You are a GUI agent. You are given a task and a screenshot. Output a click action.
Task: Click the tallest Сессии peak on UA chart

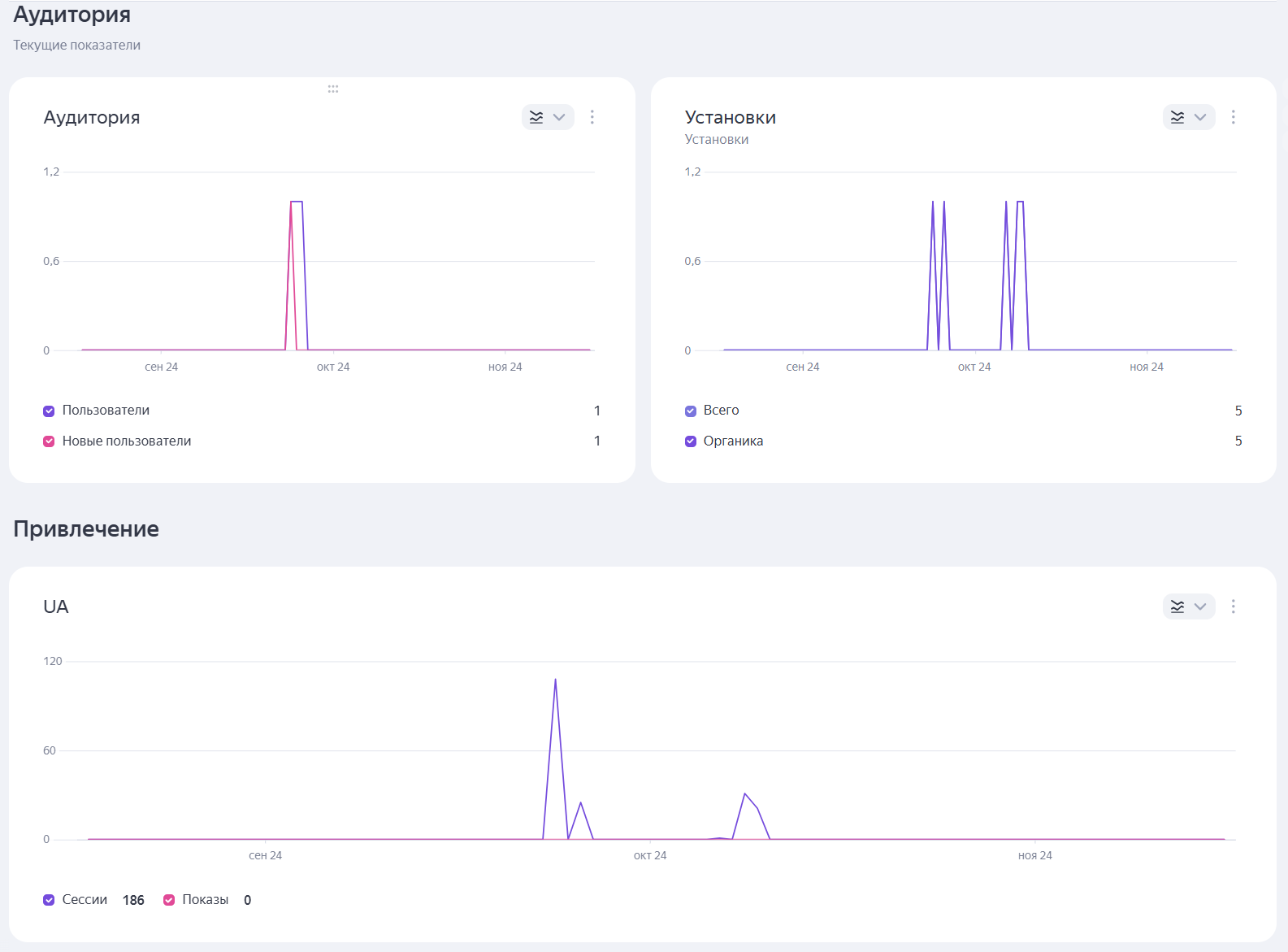point(555,680)
